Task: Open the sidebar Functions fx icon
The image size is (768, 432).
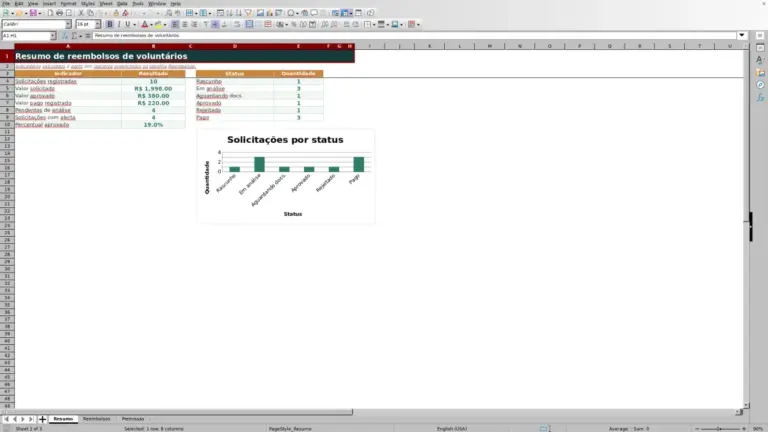Action: click(x=760, y=97)
